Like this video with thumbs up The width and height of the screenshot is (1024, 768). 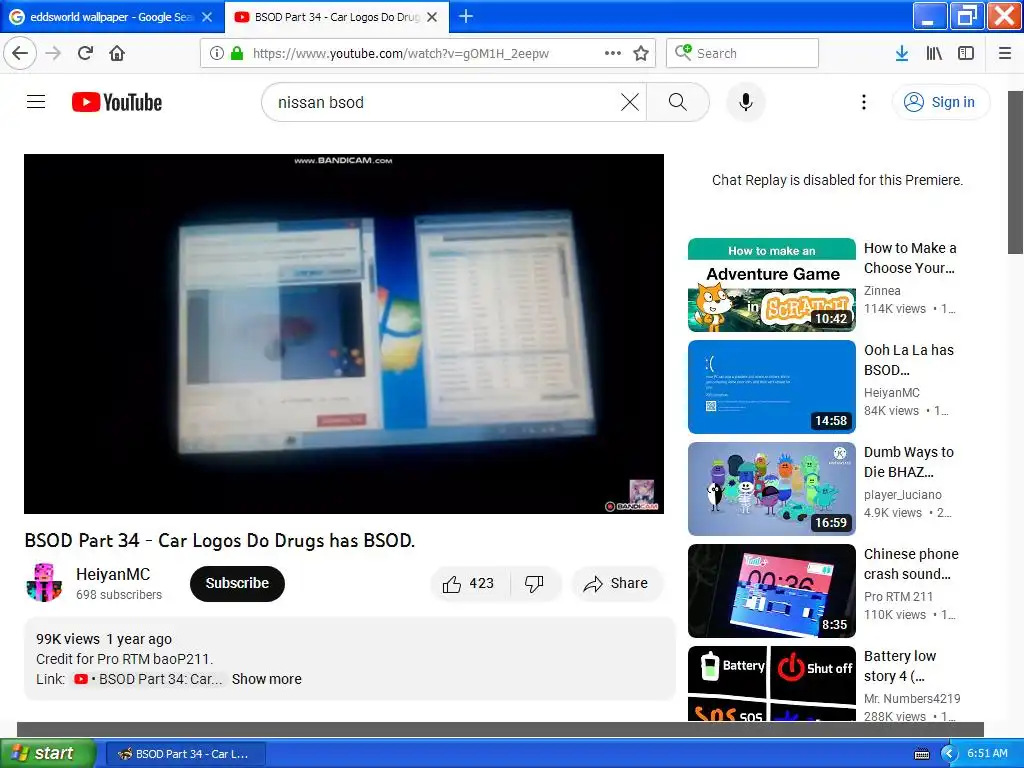[468, 583]
